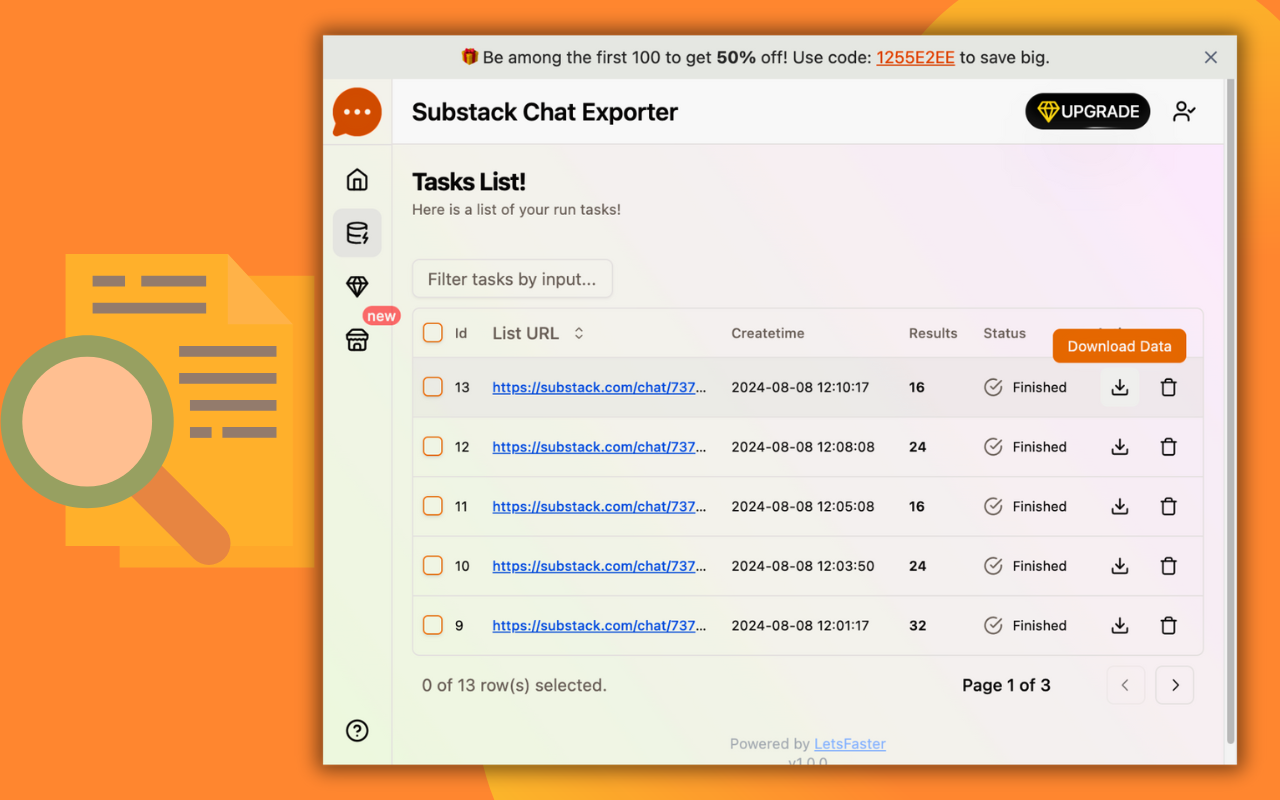Viewport: 1280px width, 800px height.
Task: Check the box for task 9
Action: click(433, 626)
